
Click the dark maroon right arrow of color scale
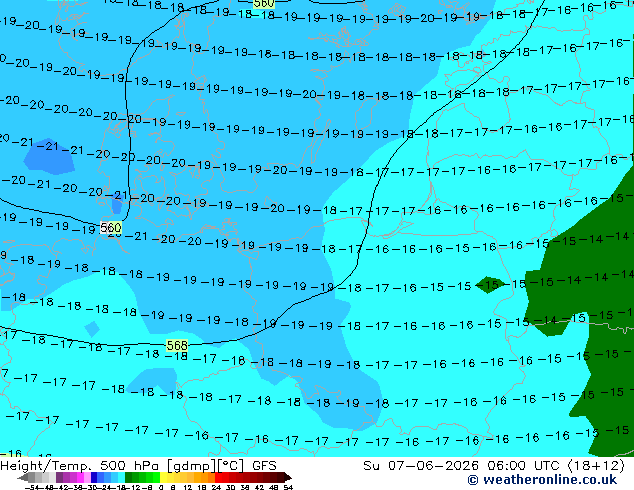pos(287,478)
